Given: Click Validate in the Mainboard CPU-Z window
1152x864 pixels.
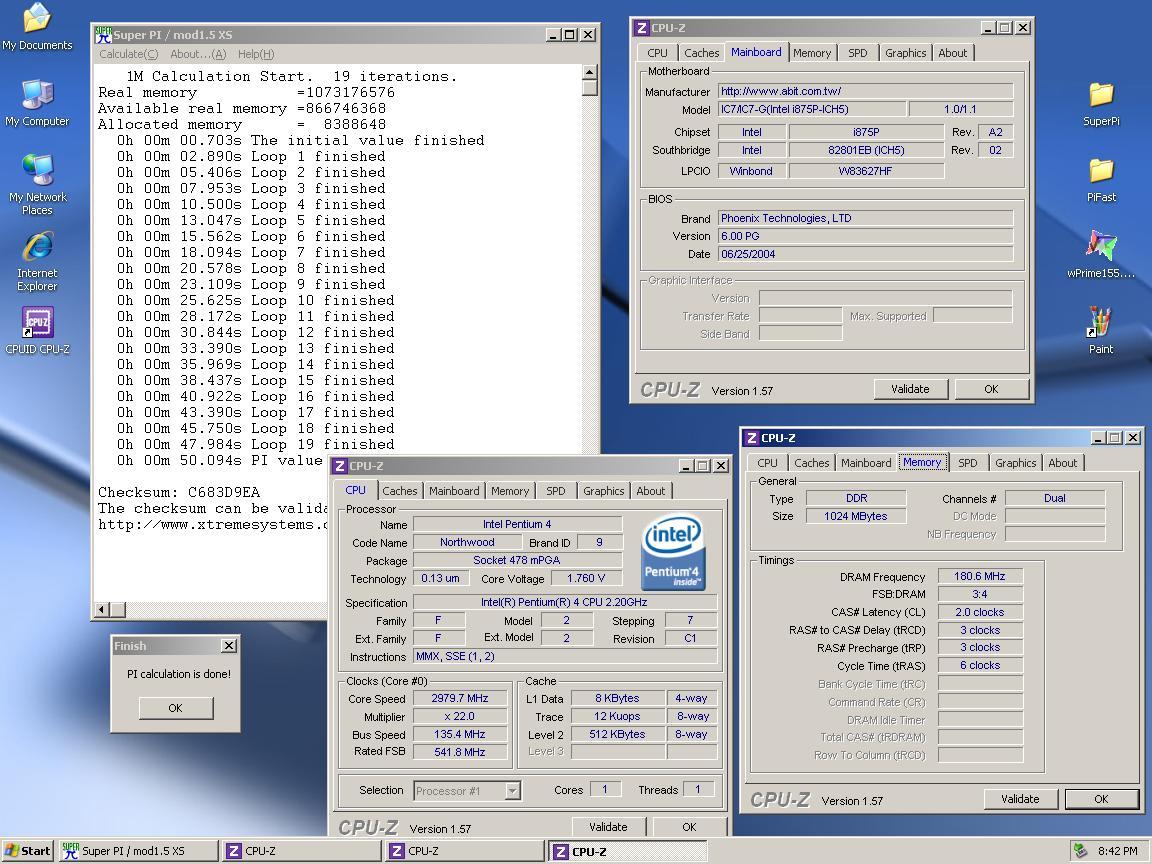Looking at the screenshot, I should pos(910,389).
